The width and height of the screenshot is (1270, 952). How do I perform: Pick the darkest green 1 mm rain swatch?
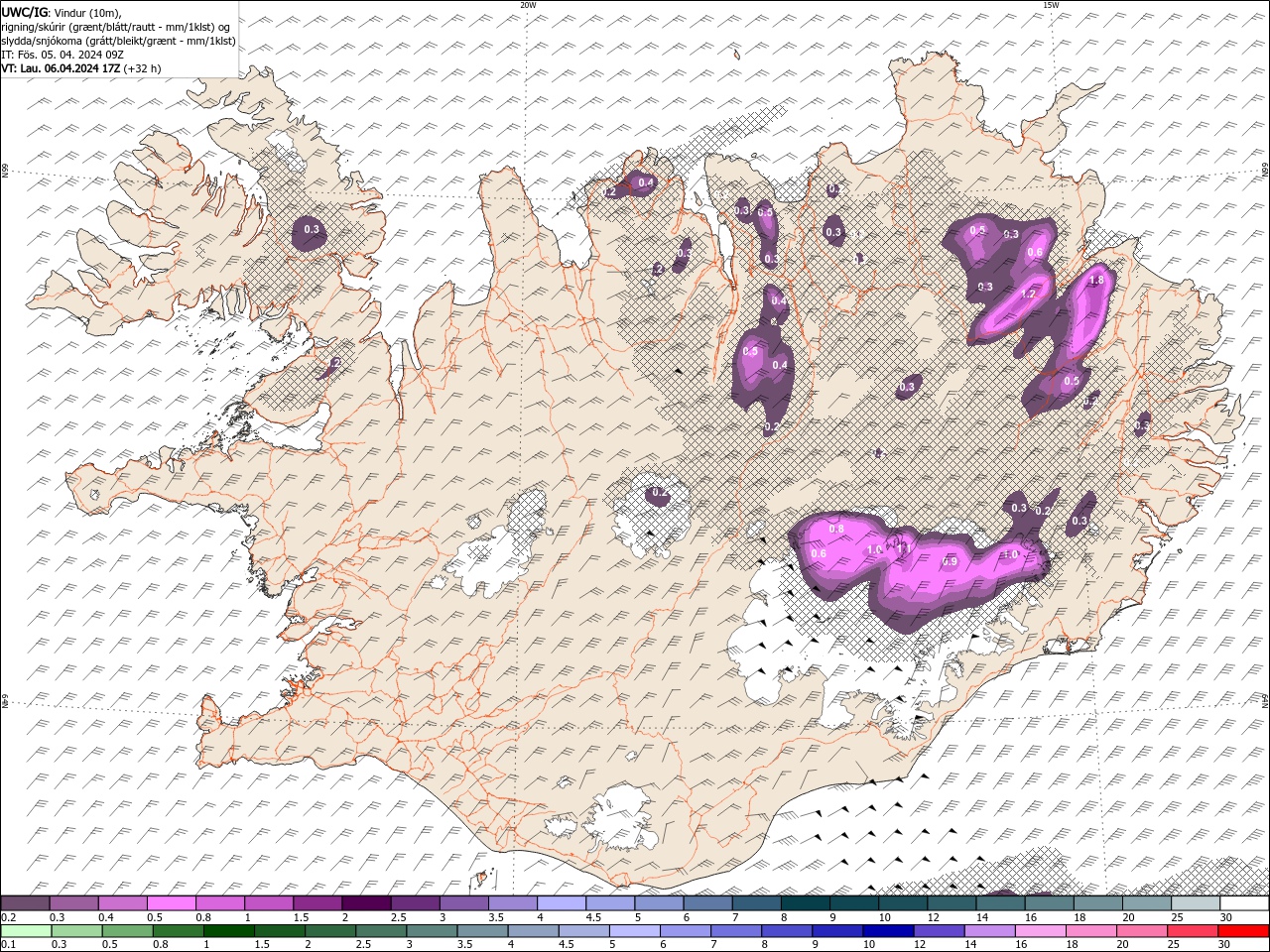click(x=228, y=931)
